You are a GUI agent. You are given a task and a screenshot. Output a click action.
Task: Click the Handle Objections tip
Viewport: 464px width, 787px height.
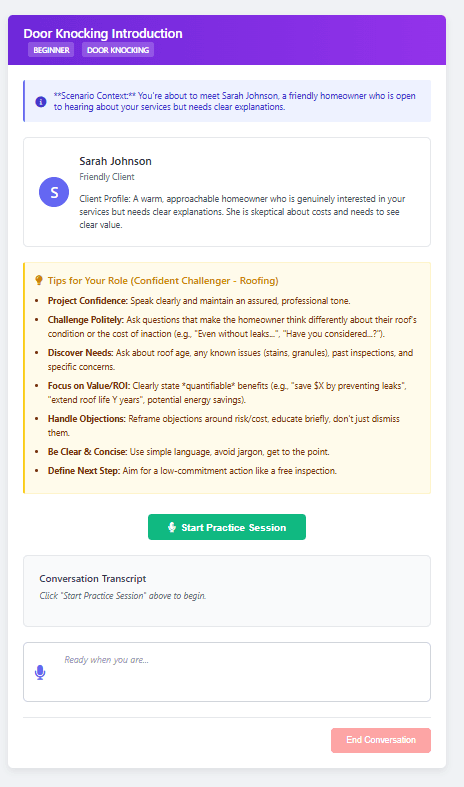pos(224,425)
